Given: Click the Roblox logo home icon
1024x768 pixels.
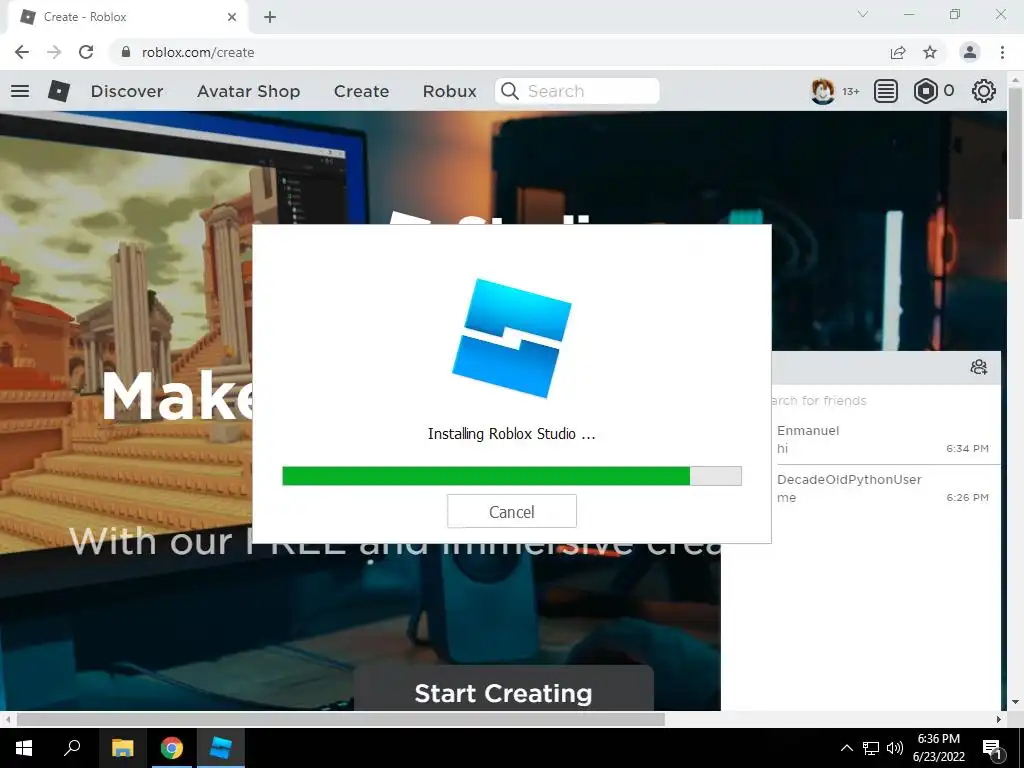Looking at the screenshot, I should (59, 91).
